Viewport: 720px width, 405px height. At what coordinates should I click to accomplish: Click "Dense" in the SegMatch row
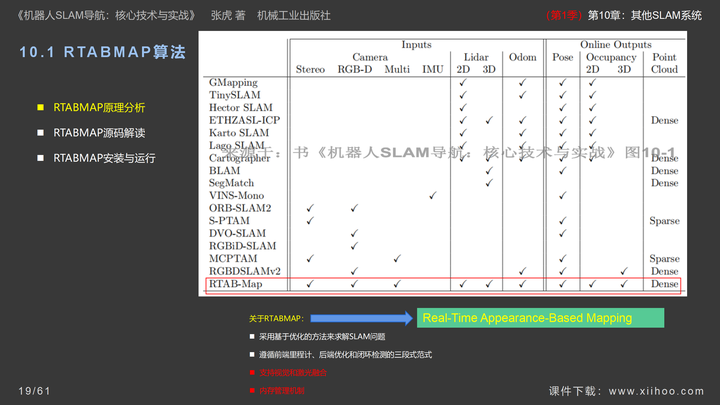tap(664, 183)
